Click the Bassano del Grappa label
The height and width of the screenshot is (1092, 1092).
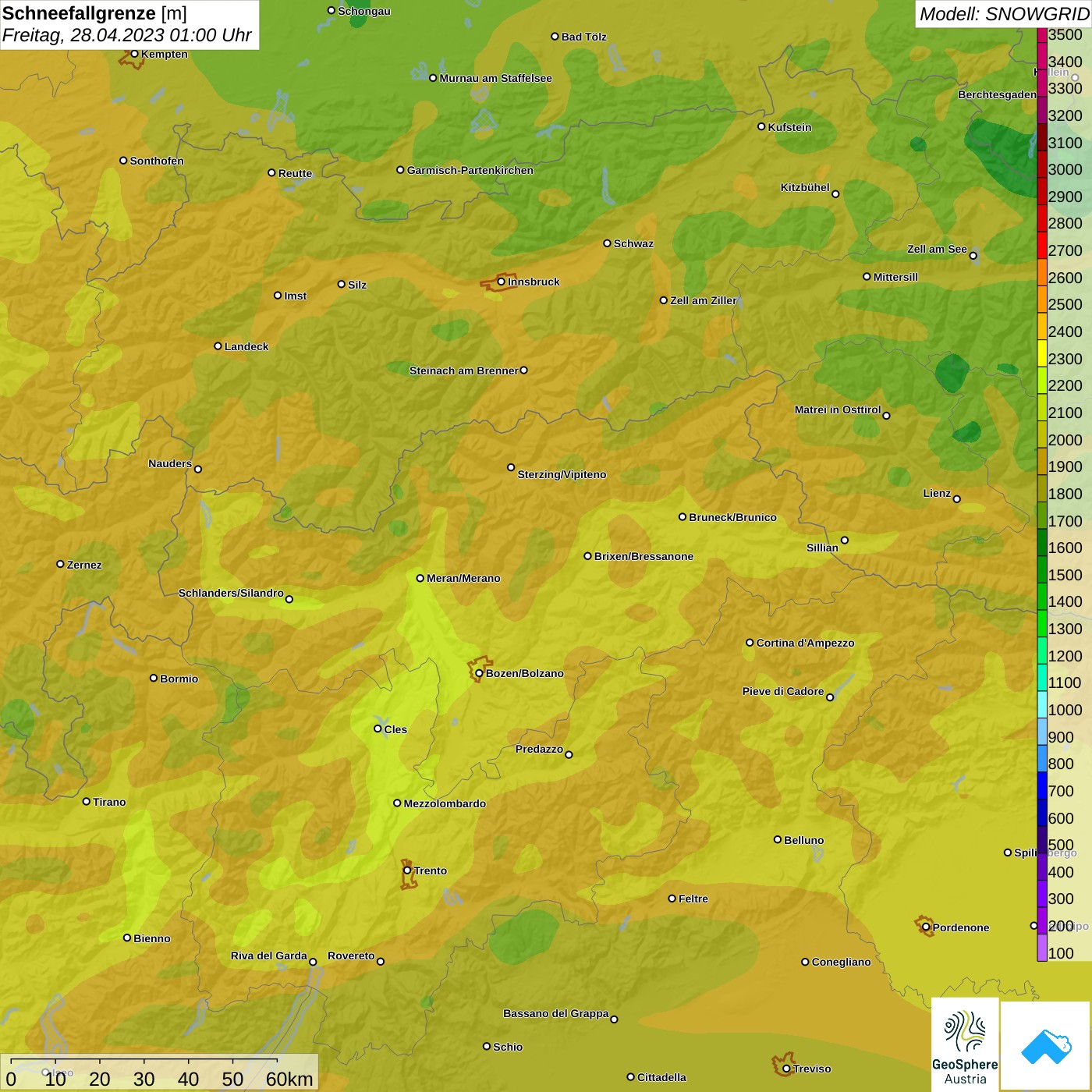tap(555, 1013)
